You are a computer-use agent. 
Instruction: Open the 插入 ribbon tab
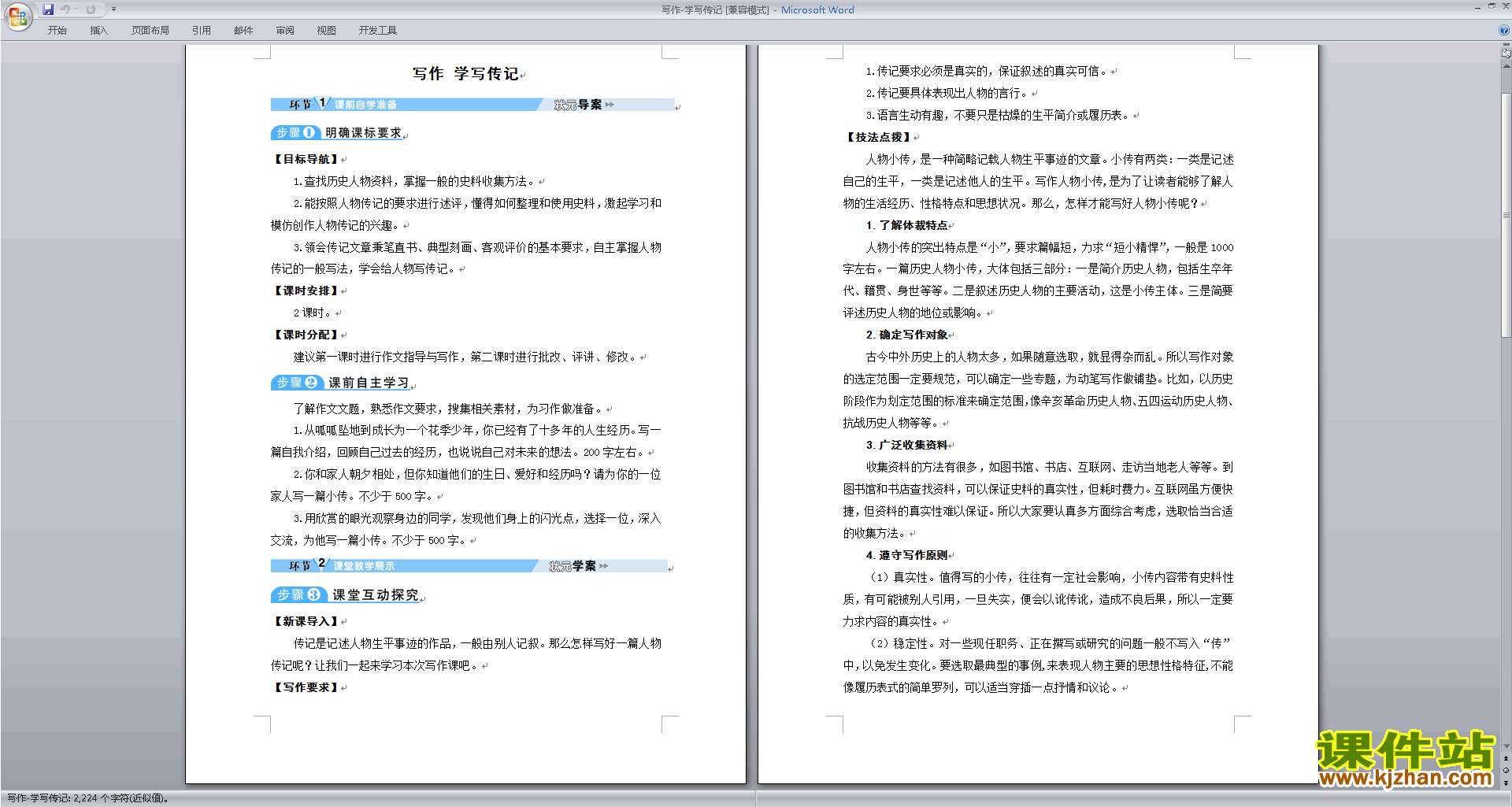(98, 31)
